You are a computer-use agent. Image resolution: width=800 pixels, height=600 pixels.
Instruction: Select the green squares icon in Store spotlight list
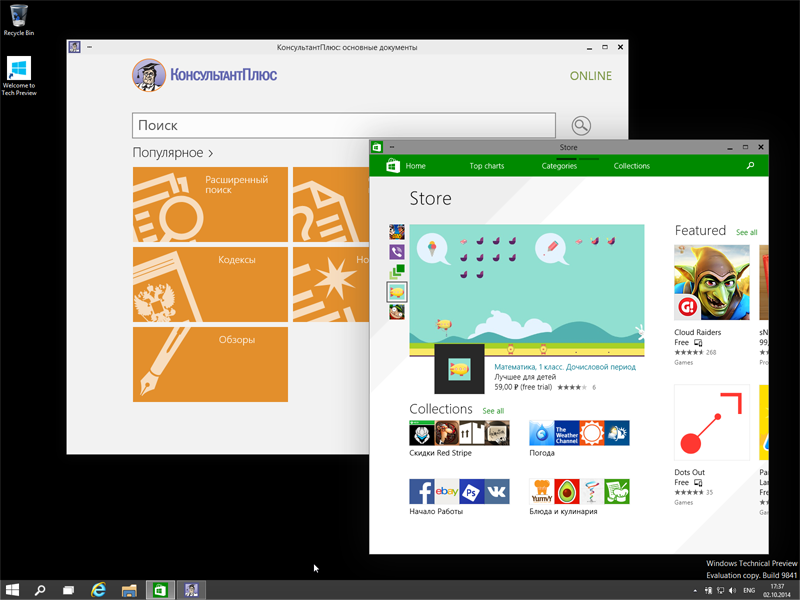click(397, 271)
